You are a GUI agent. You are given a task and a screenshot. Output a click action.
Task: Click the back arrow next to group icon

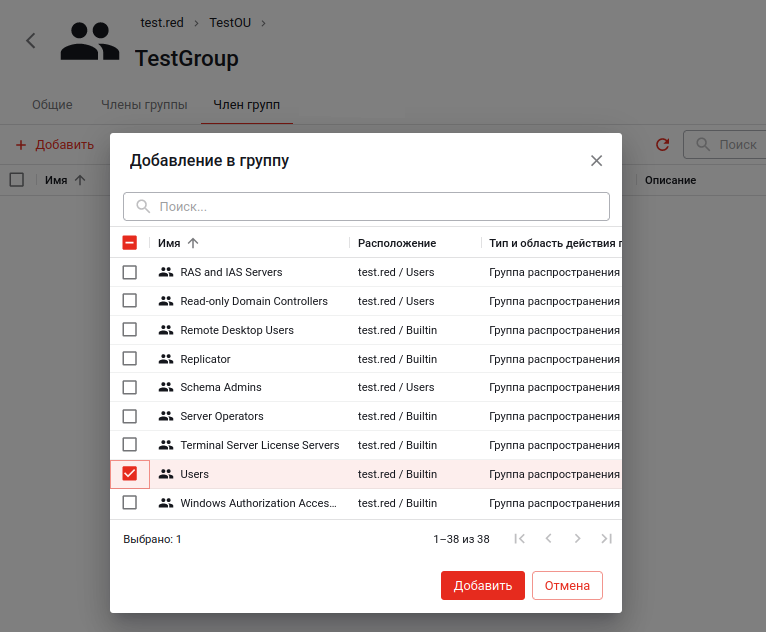(x=31, y=40)
